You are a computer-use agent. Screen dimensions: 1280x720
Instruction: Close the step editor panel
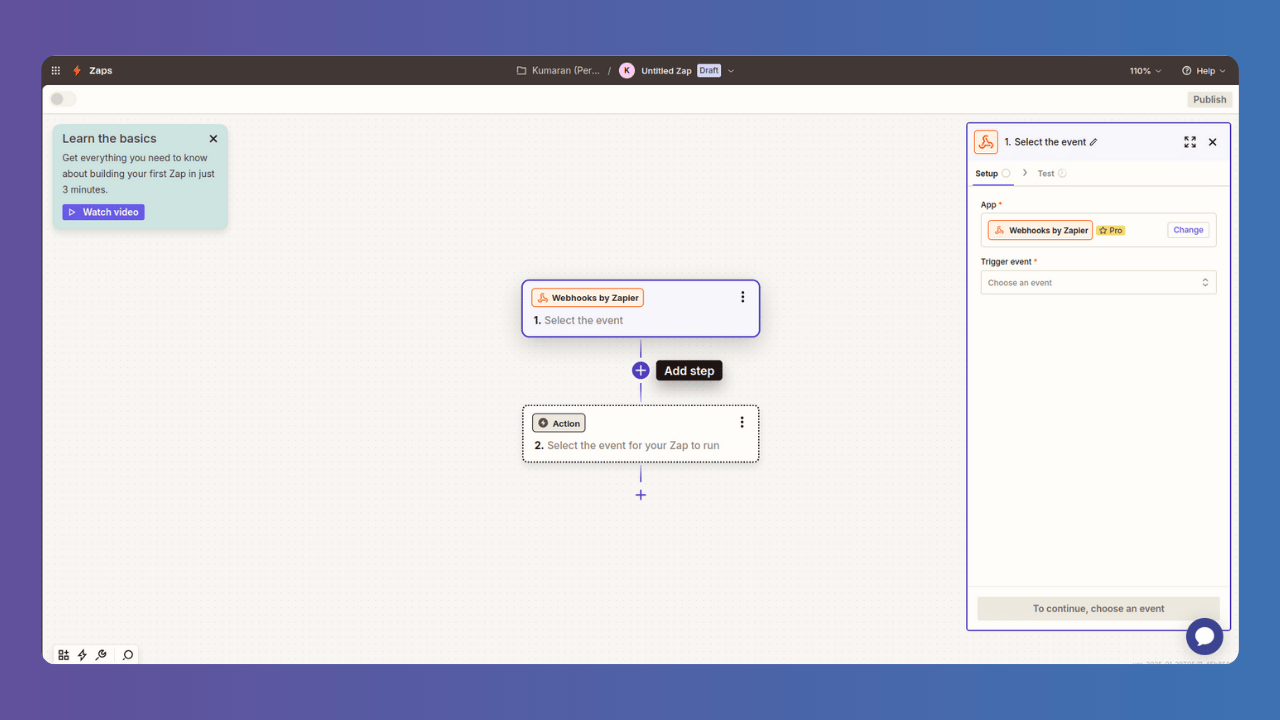pyautogui.click(x=1213, y=142)
